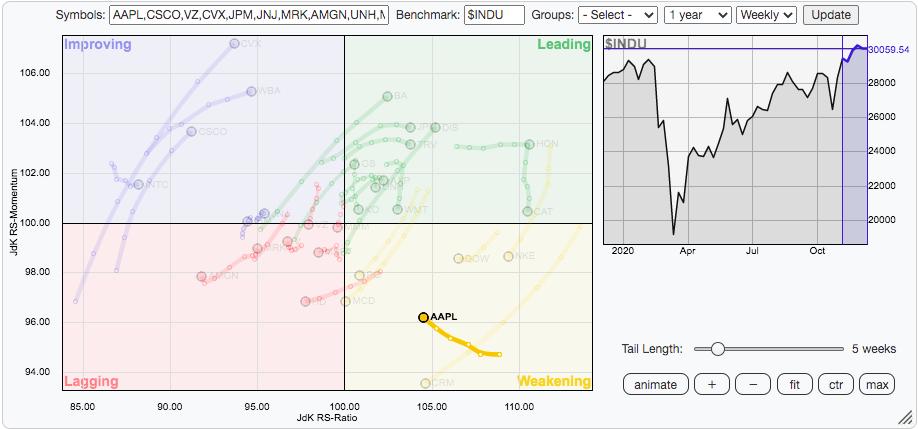Image resolution: width=918 pixels, height=429 pixels.
Task: Click the Symbols input field
Action: 249,15
